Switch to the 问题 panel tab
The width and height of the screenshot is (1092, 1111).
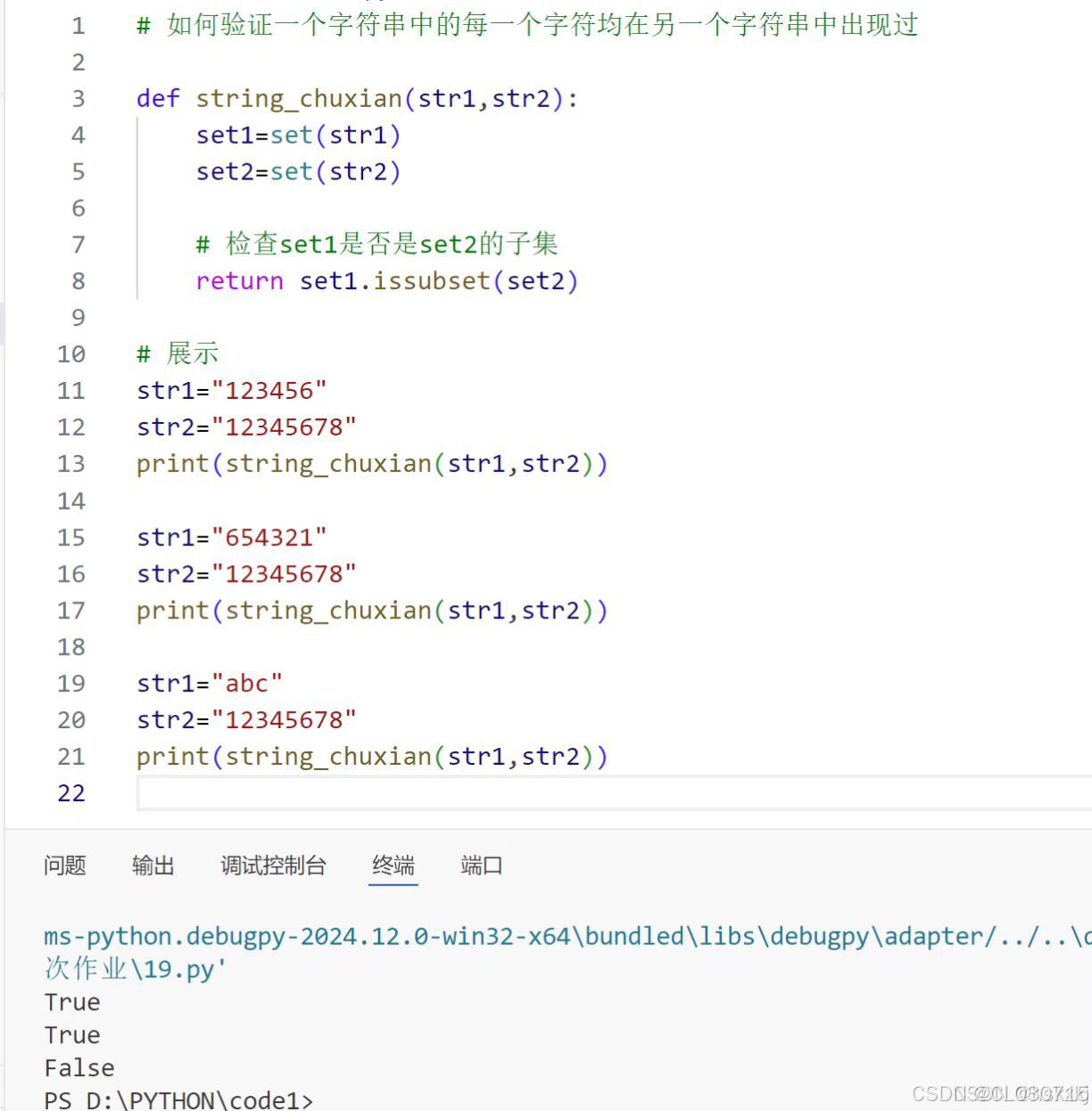(65, 865)
